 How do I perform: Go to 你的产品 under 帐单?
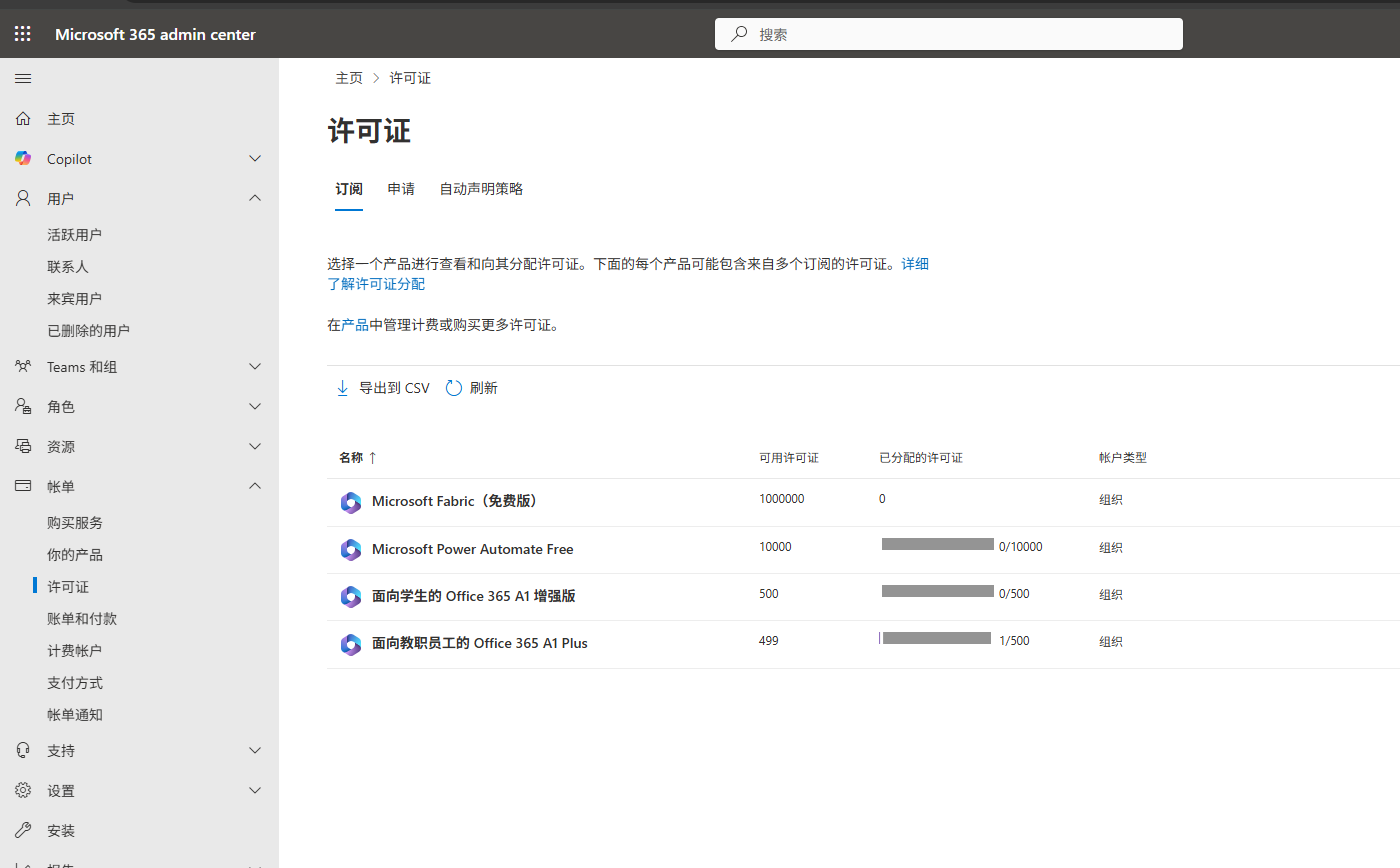click(75, 555)
